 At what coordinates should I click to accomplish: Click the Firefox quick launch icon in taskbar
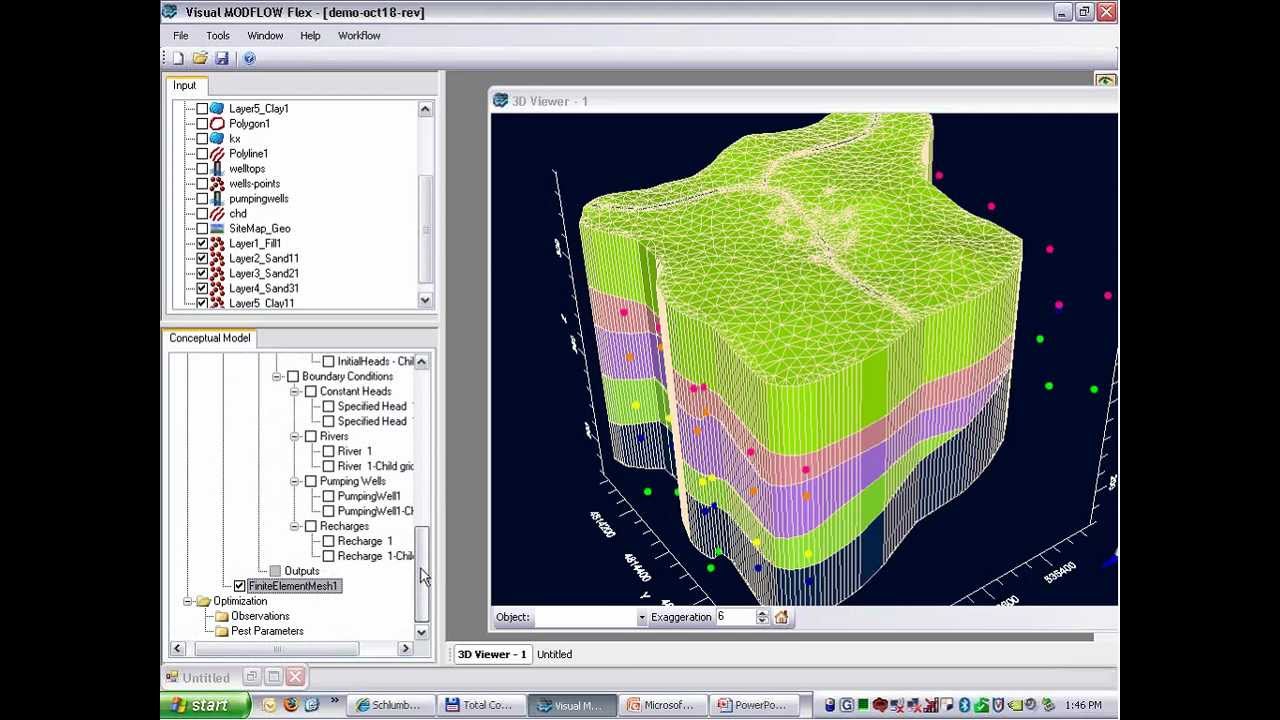[x=291, y=705]
